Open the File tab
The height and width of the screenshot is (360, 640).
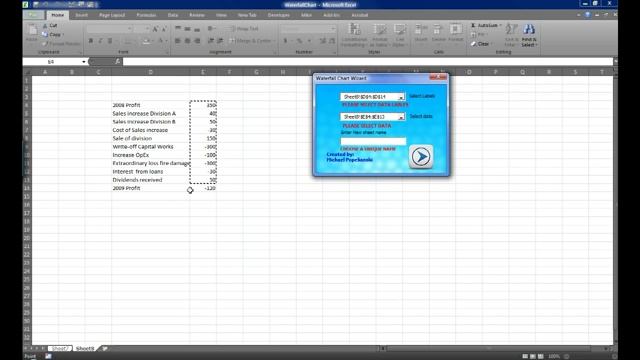33,15
